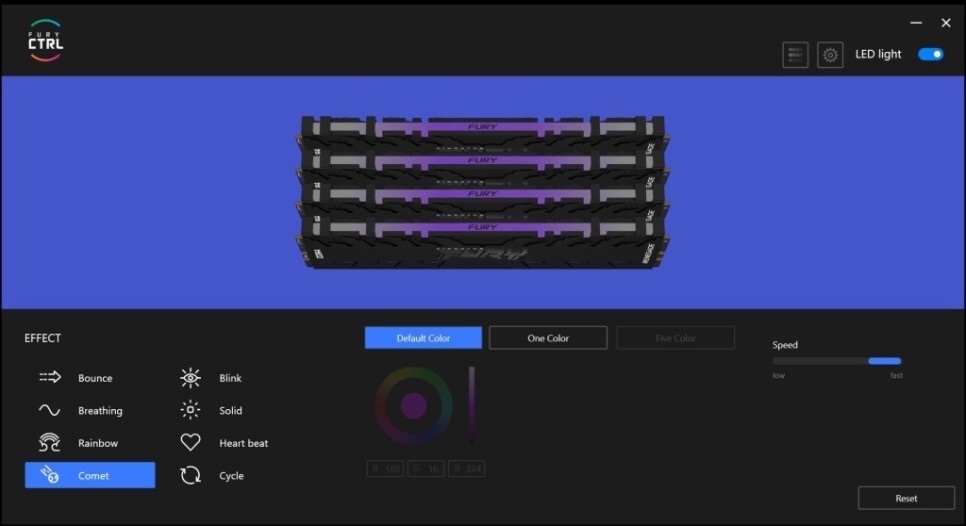Screen dimensions: 966x526
Task: Select the disabled Five Color tab
Action: (675, 338)
